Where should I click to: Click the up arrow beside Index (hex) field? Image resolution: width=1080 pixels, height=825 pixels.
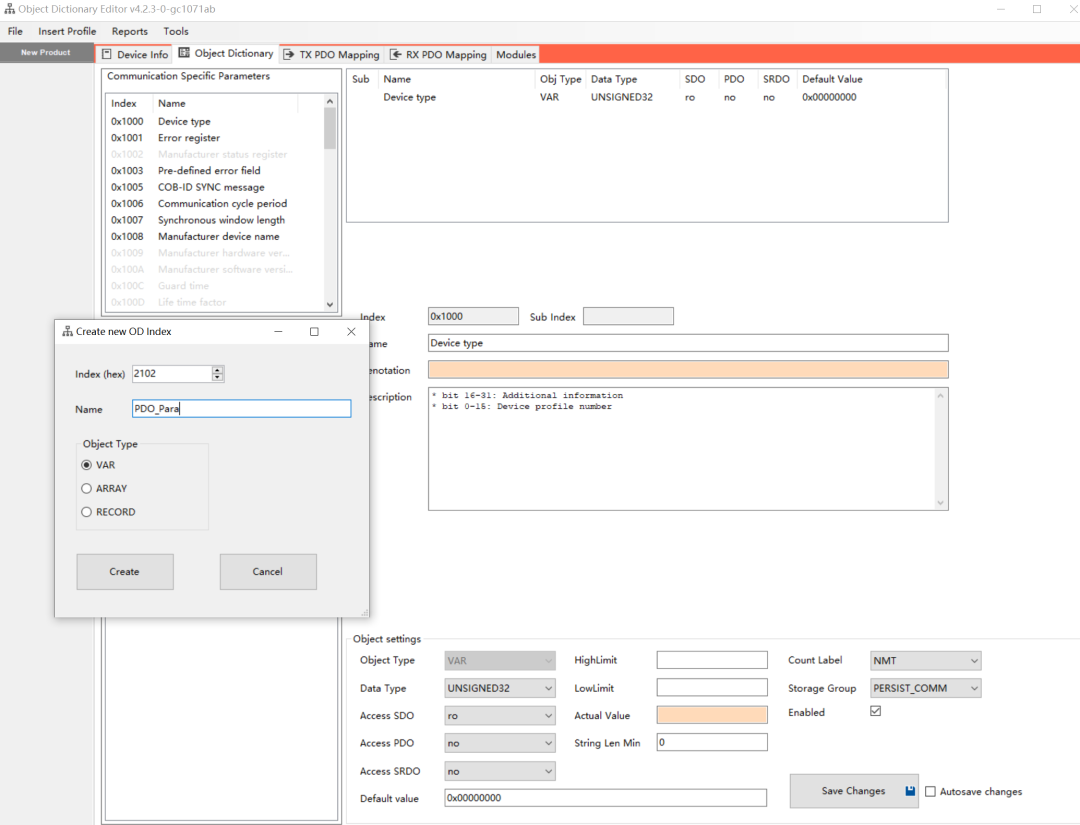(217, 369)
